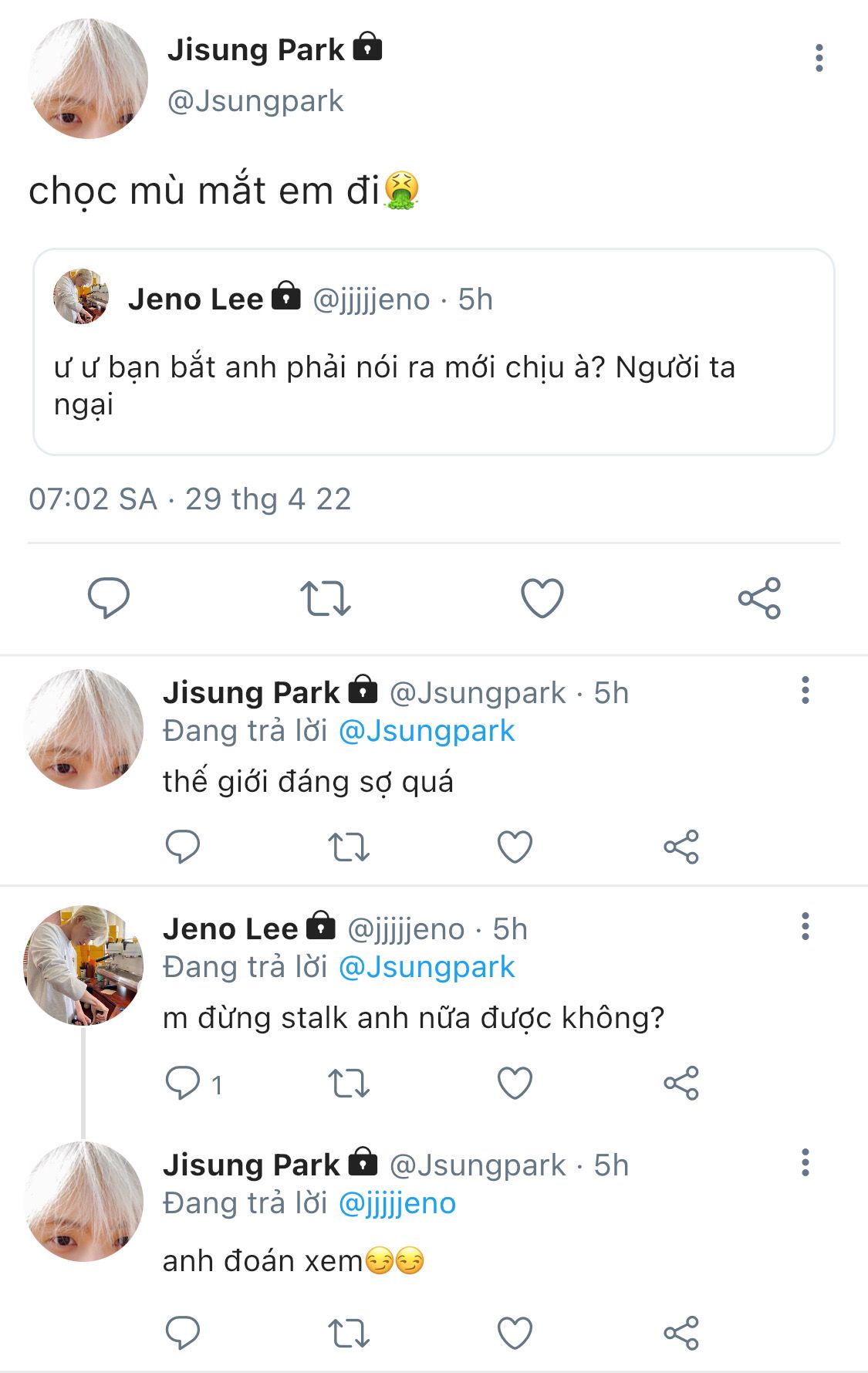Open options menu for "thế giới đáng sợ quá" reply
This screenshot has width=868, height=1373.
click(x=805, y=690)
